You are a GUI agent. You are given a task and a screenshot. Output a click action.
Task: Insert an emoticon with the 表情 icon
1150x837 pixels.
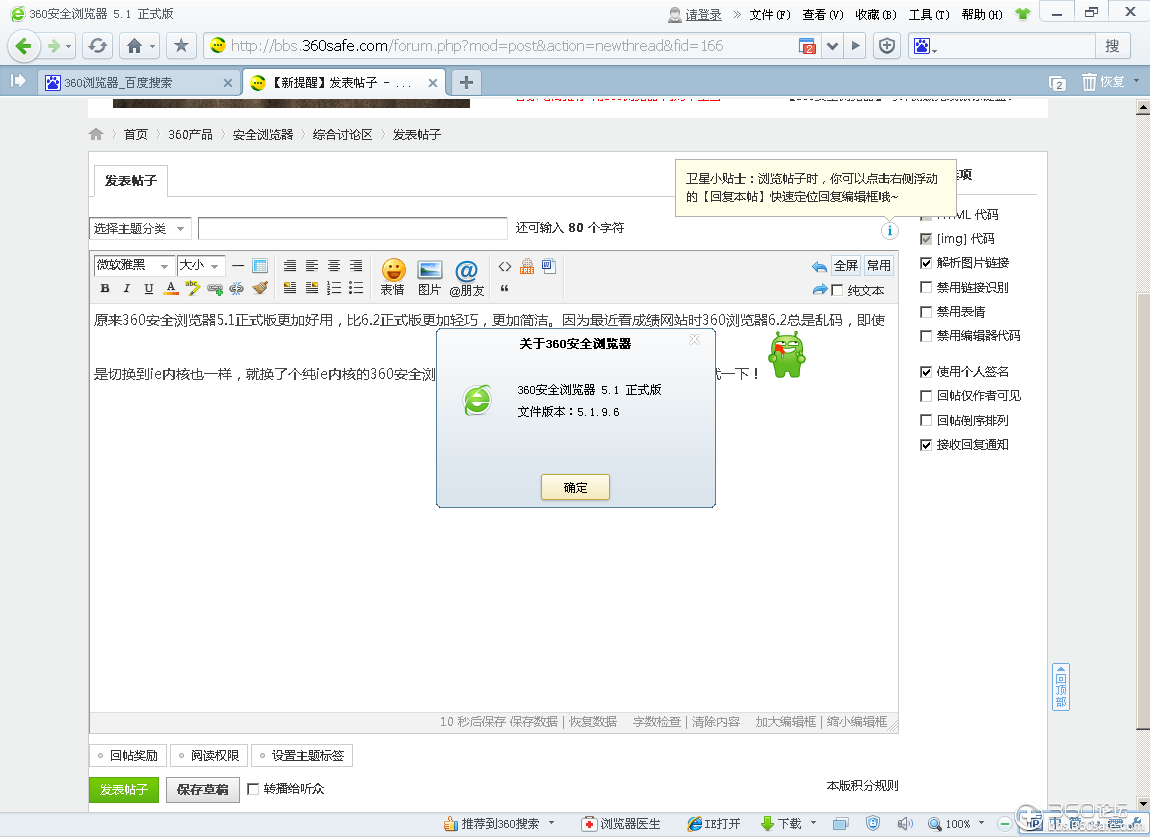[393, 275]
